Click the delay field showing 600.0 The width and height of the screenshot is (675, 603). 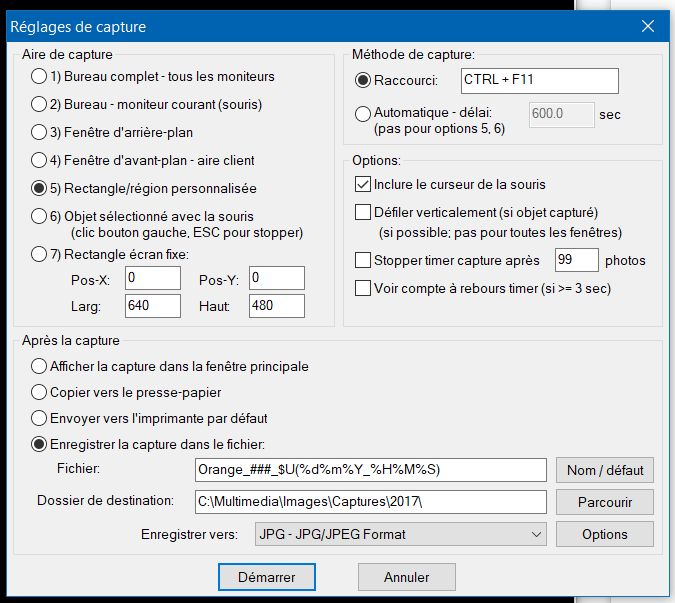coord(562,114)
